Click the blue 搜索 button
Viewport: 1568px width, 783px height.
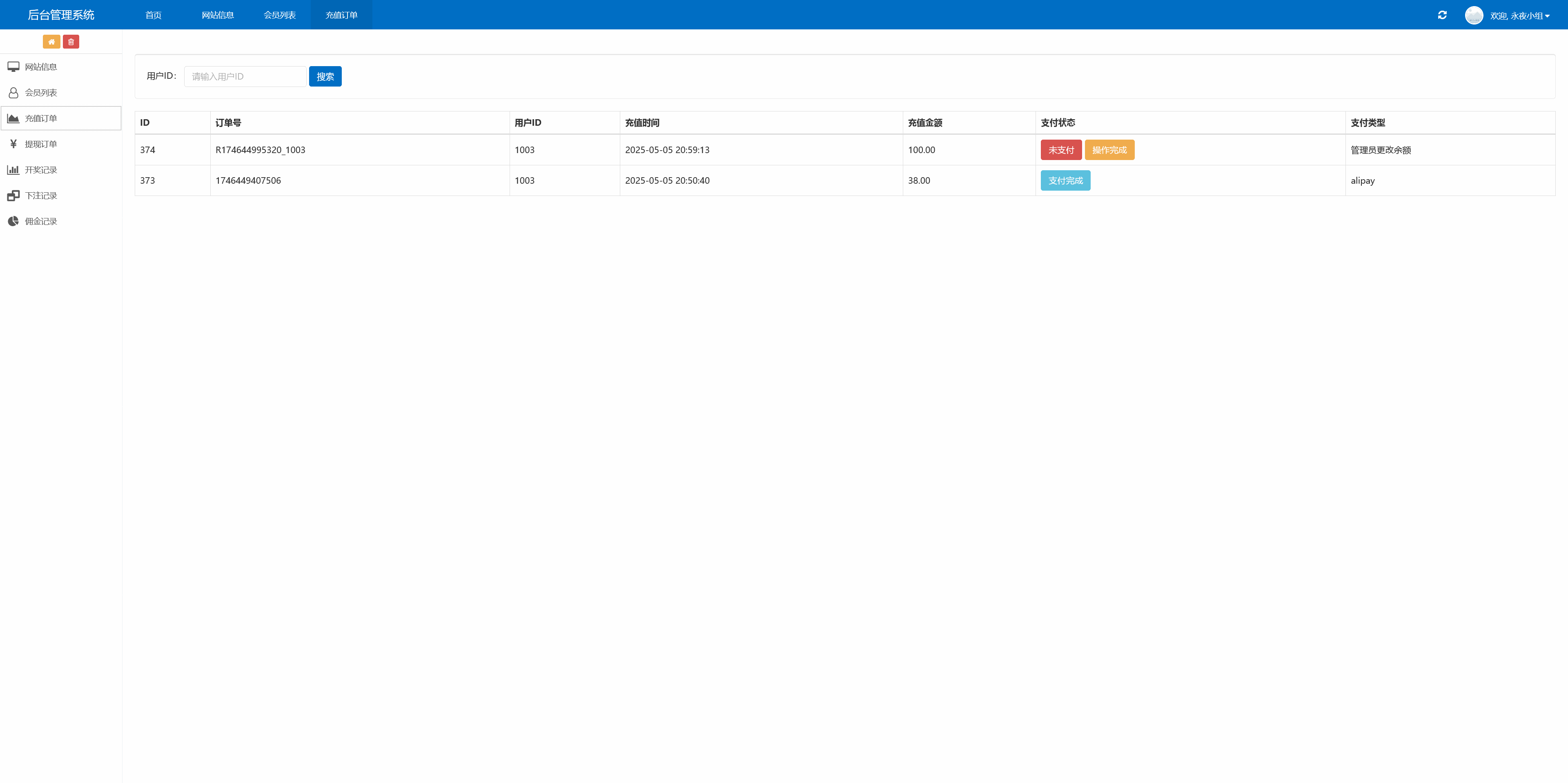pos(325,77)
